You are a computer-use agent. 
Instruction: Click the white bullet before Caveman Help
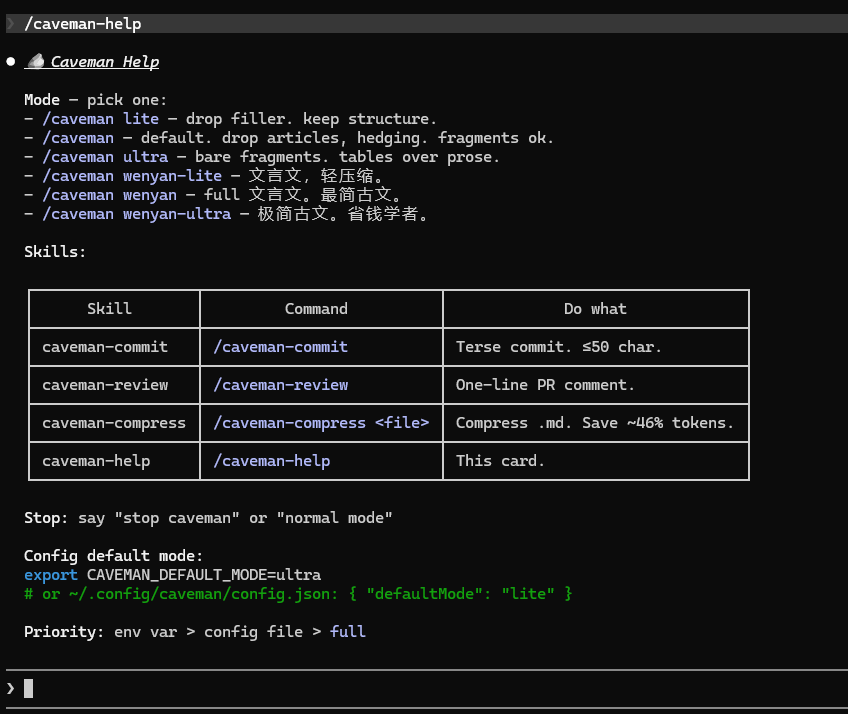11,62
